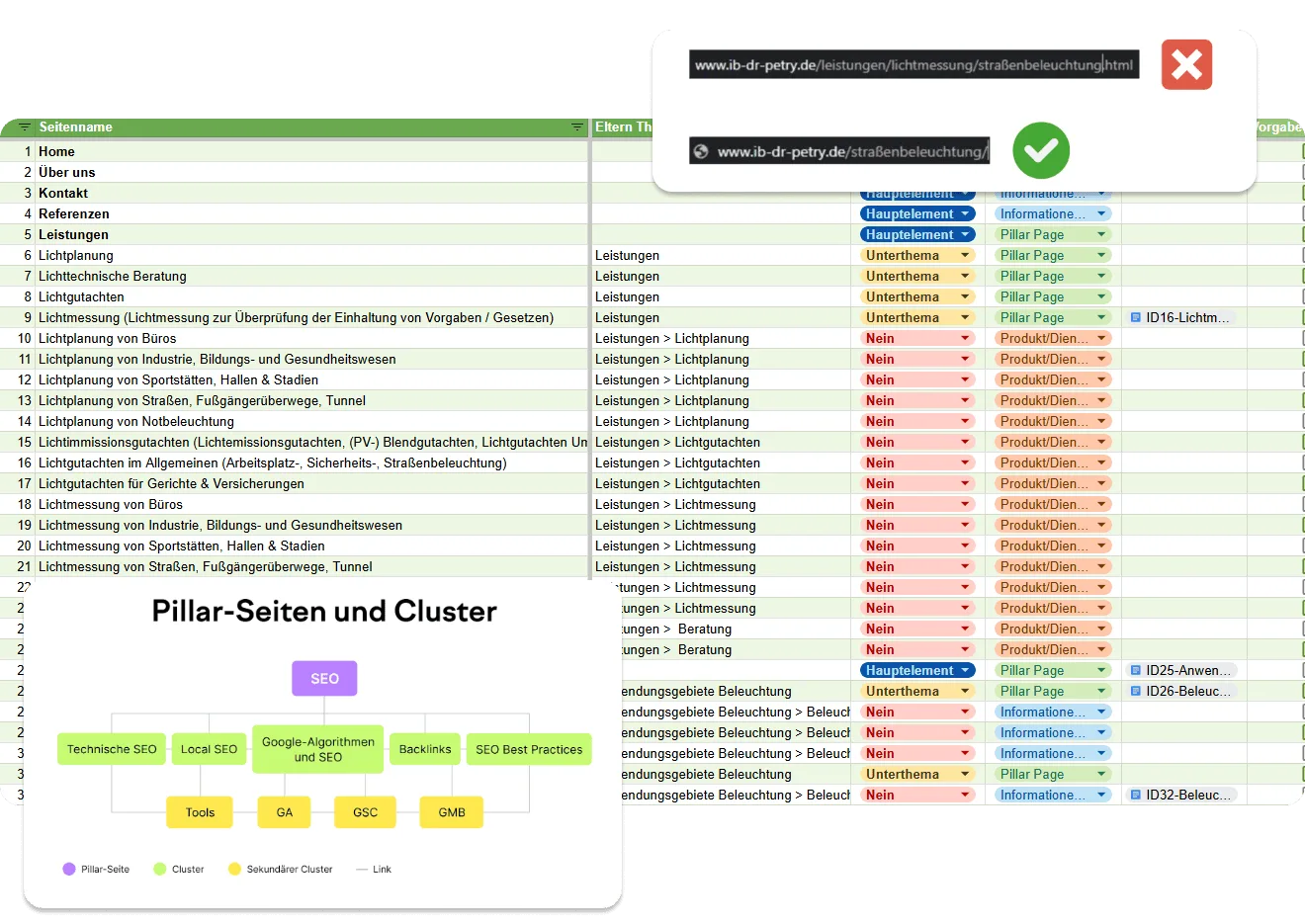
Task: Click the yellow GA node
Action: (x=285, y=812)
